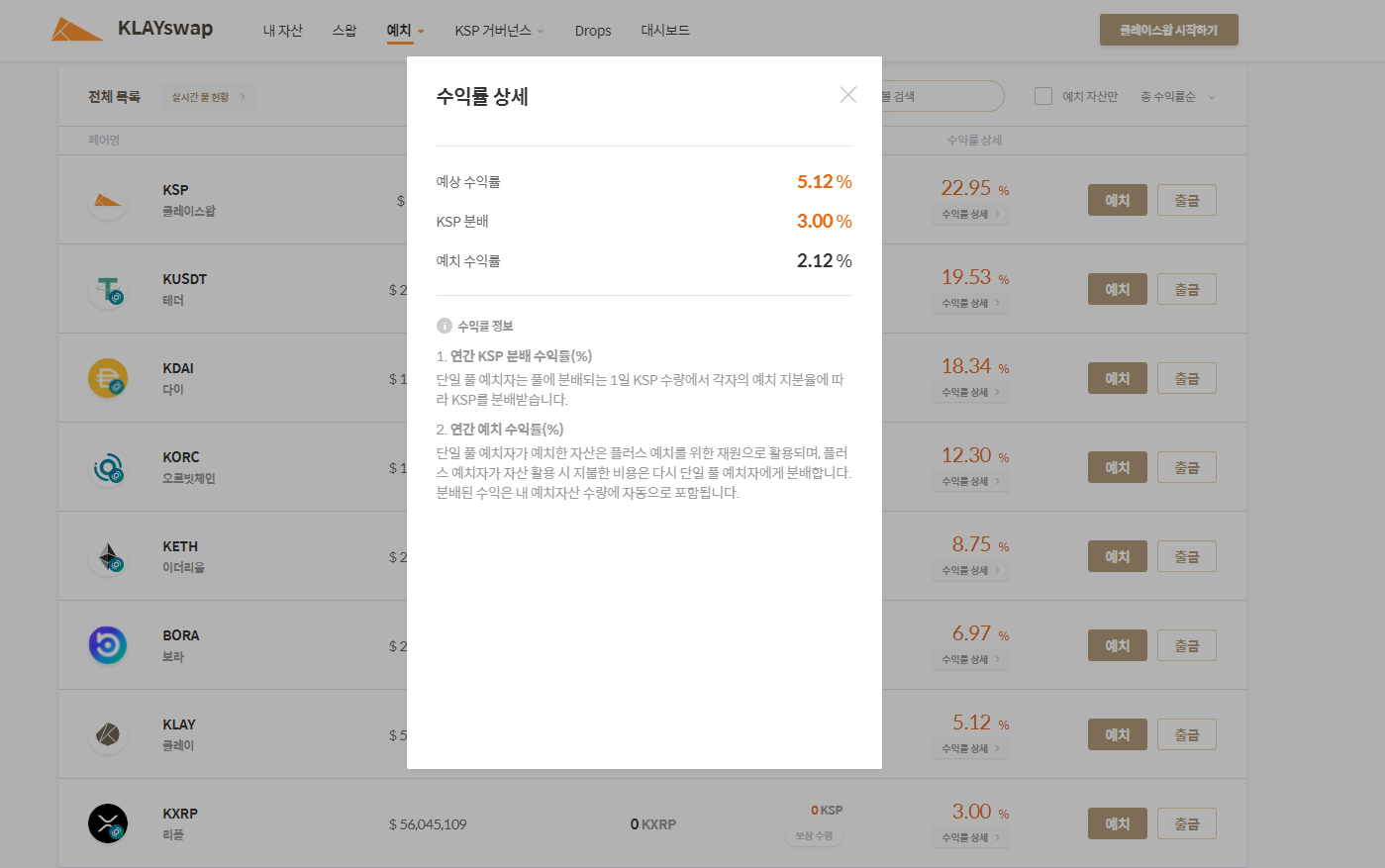The width and height of the screenshot is (1385, 868).
Task: Open 수익률 상세 for BORA row
Action: tap(970, 659)
